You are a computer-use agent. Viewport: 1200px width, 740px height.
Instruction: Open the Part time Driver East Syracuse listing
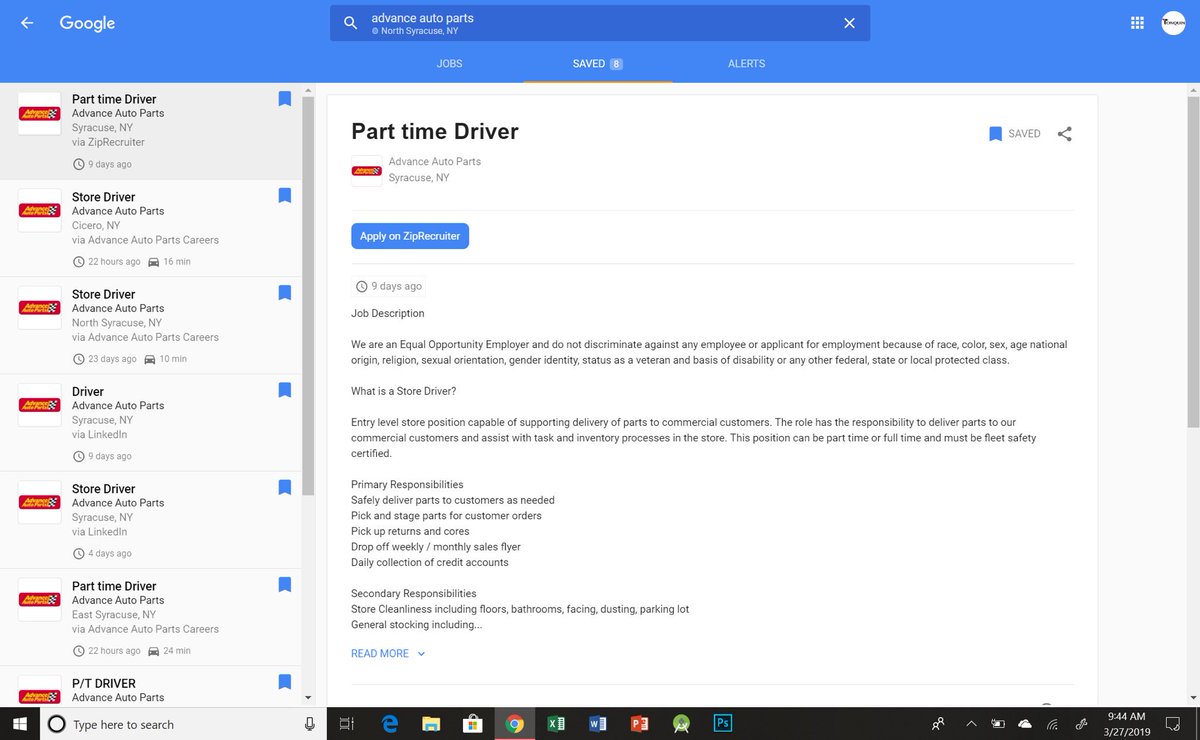tap(150, 618)
